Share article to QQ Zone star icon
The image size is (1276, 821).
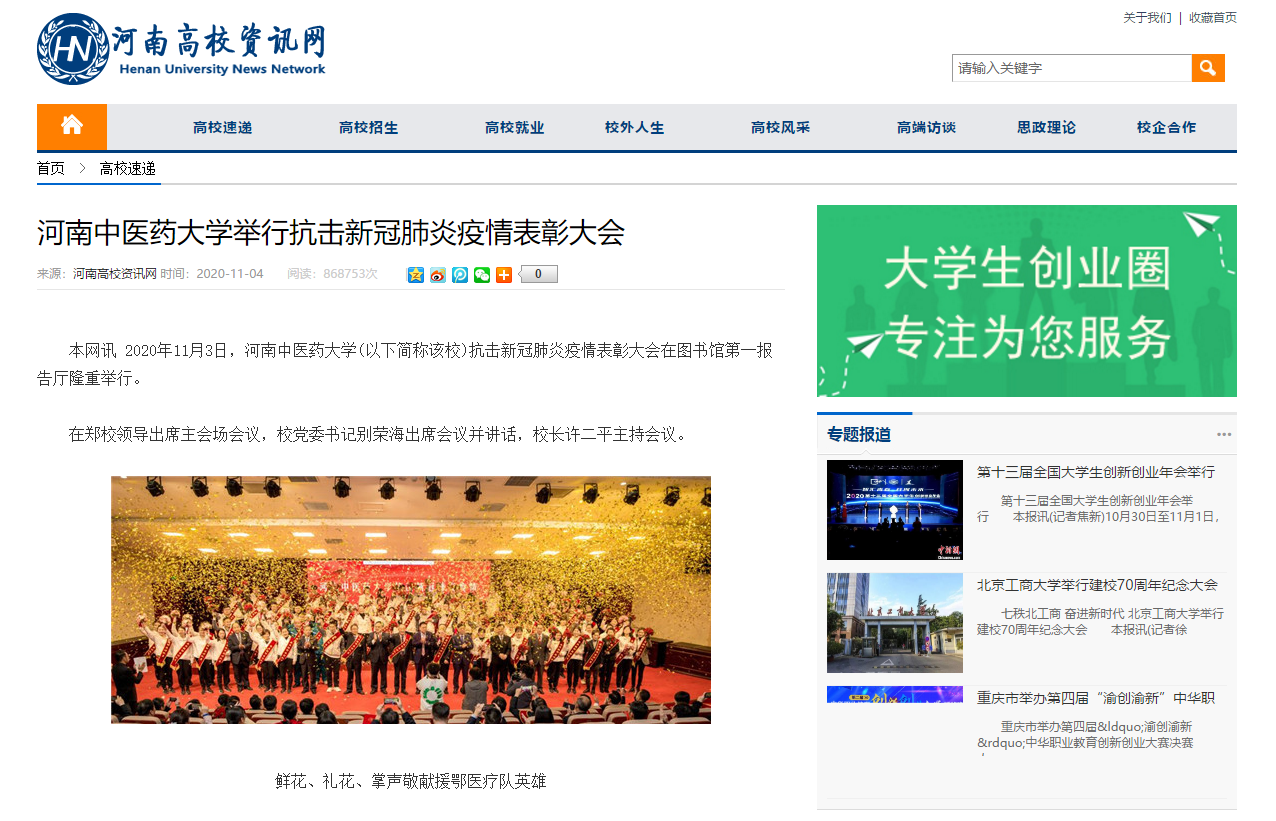click(416, 274)
